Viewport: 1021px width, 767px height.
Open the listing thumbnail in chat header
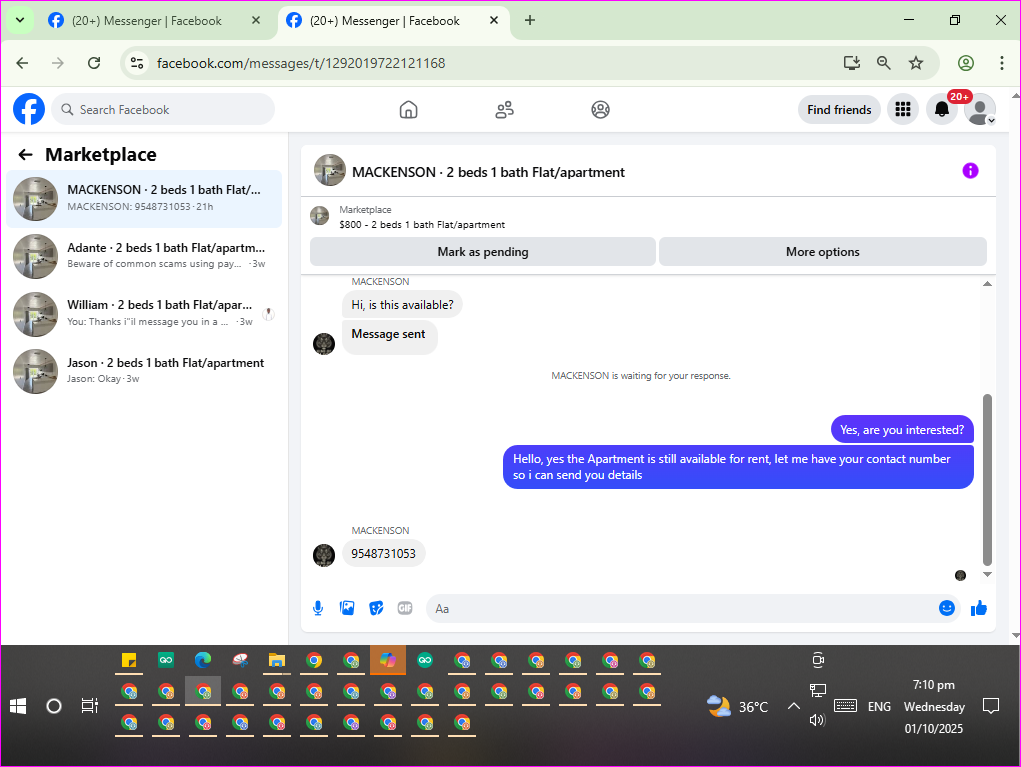coord(319,216)
